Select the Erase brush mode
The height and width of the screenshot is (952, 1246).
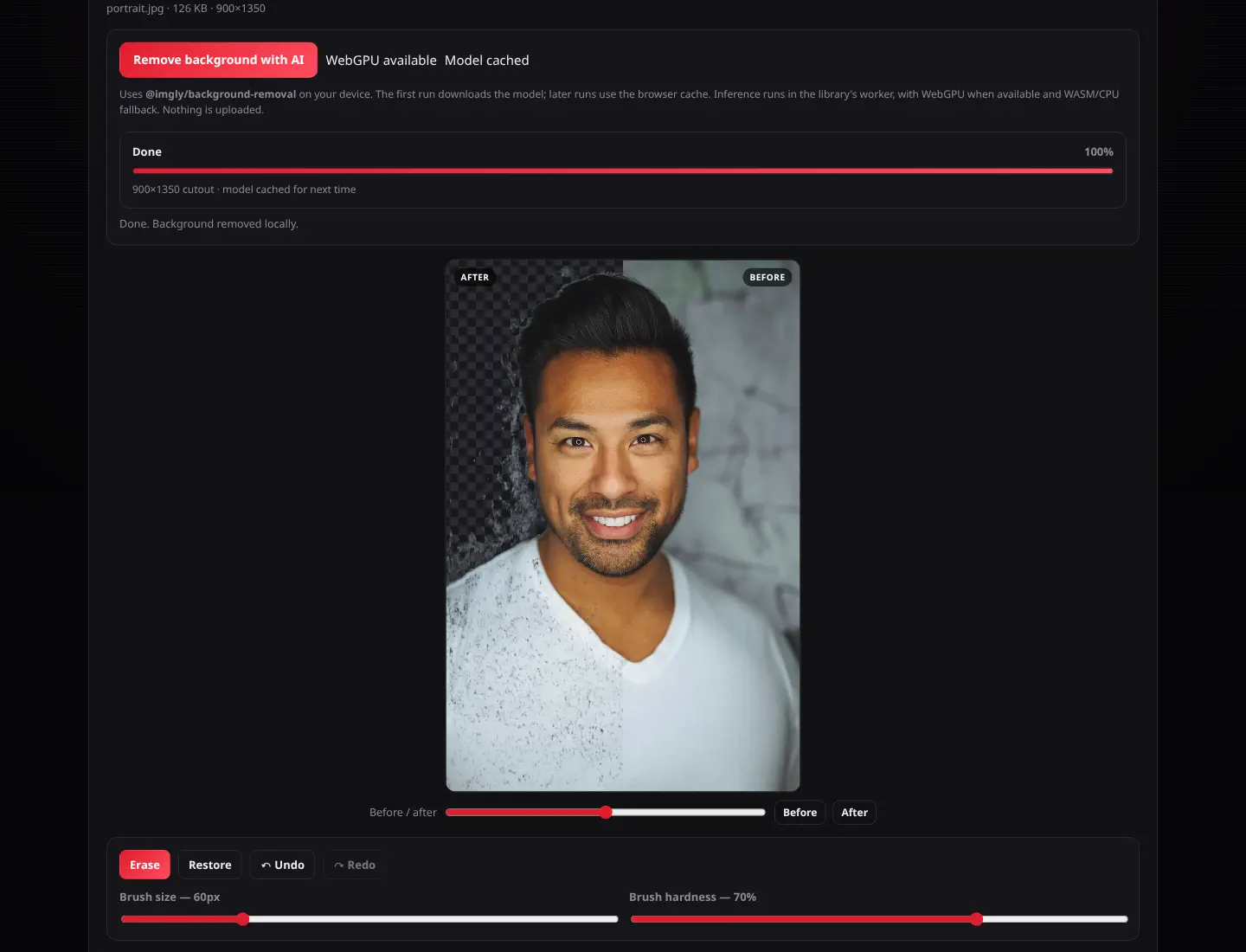[145, 865]
